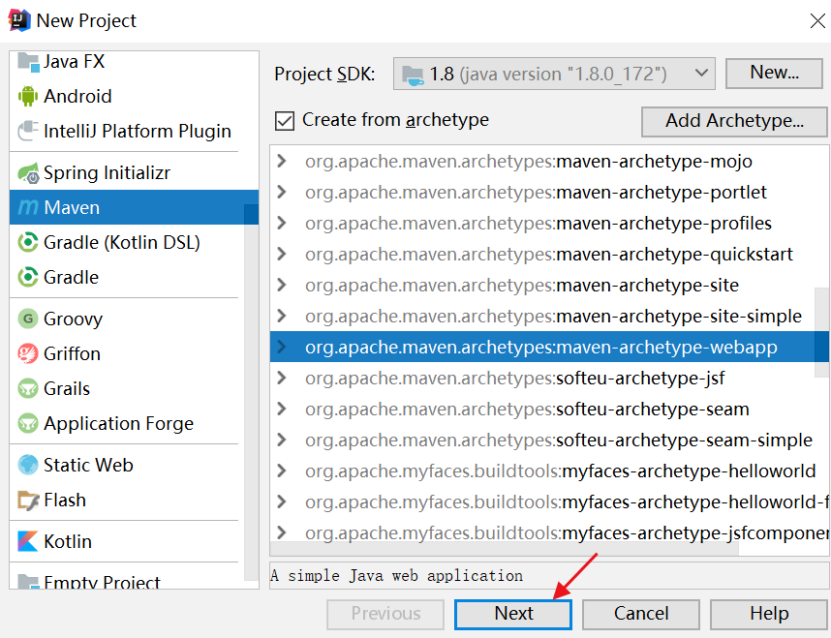This screenshot has height=638, width=831.
Task: Select Application Forge project type
Action: click(x=127, y=423)
